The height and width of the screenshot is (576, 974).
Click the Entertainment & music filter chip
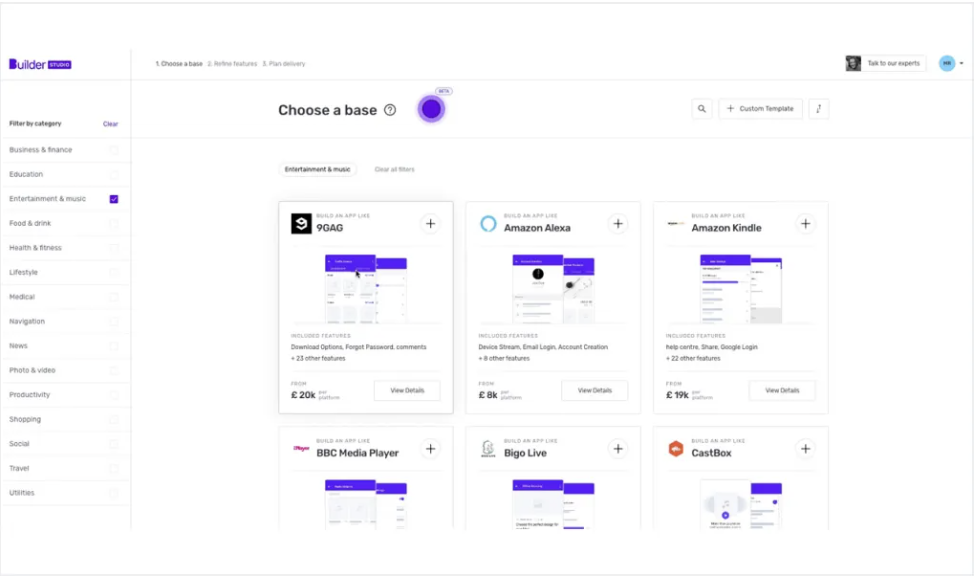coord(317,170)
